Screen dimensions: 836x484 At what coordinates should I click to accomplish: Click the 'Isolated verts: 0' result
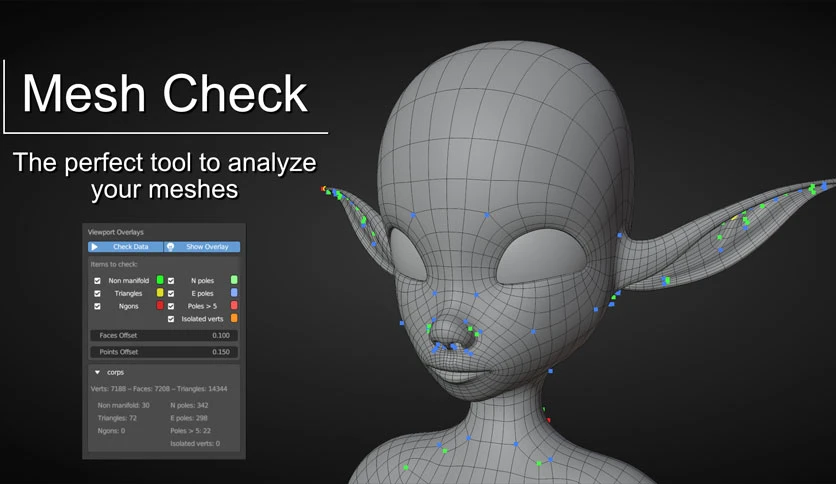tap(195, 443)
